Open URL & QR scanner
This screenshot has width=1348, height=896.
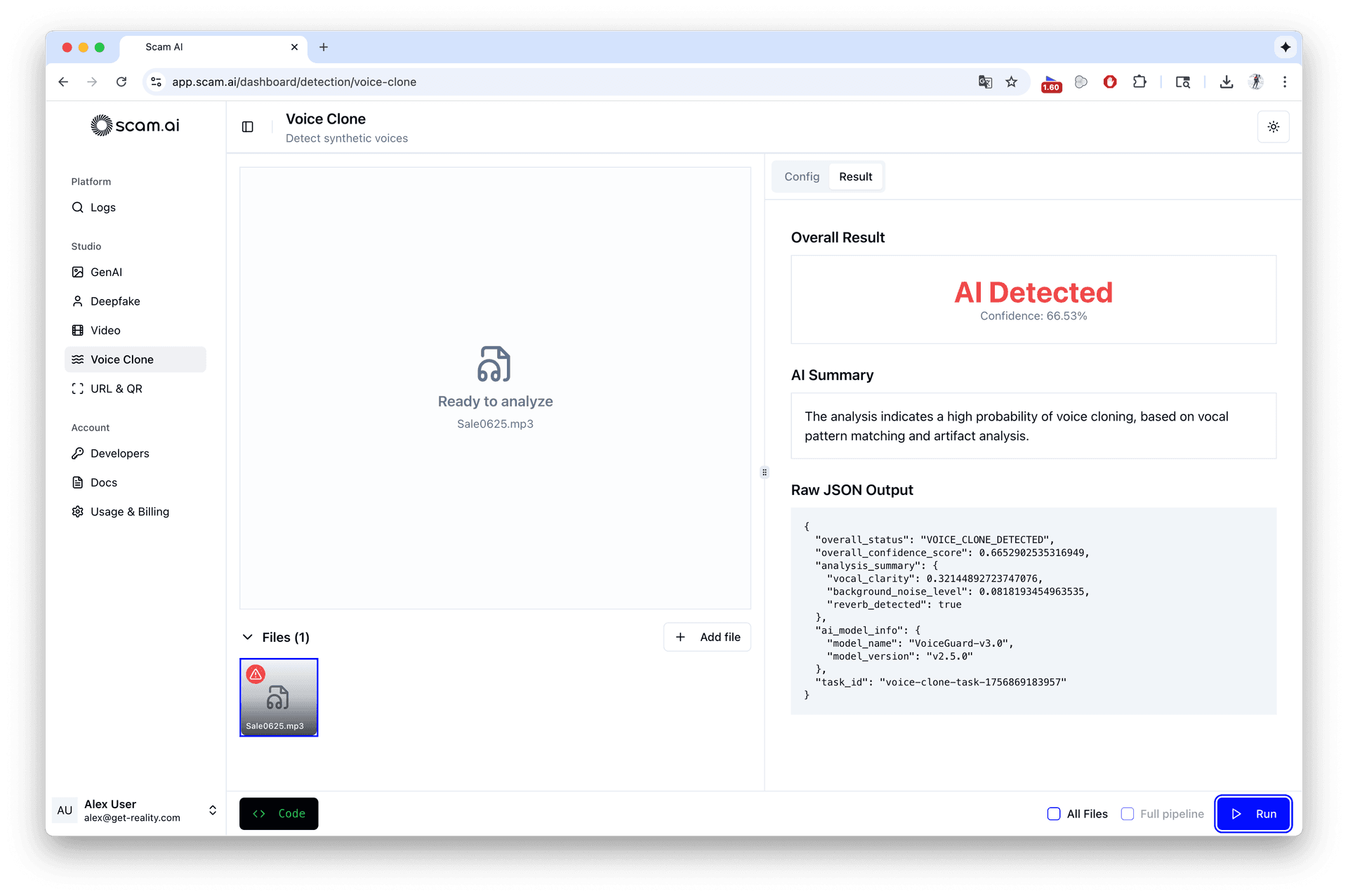point(116,389)
